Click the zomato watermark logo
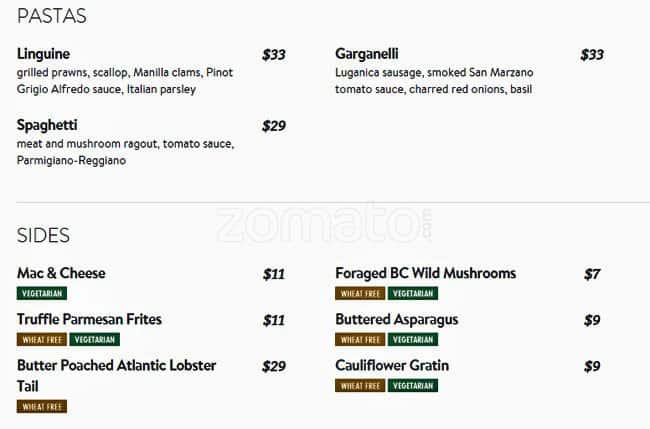Screen dimensions: 650x429 [325, 222]
